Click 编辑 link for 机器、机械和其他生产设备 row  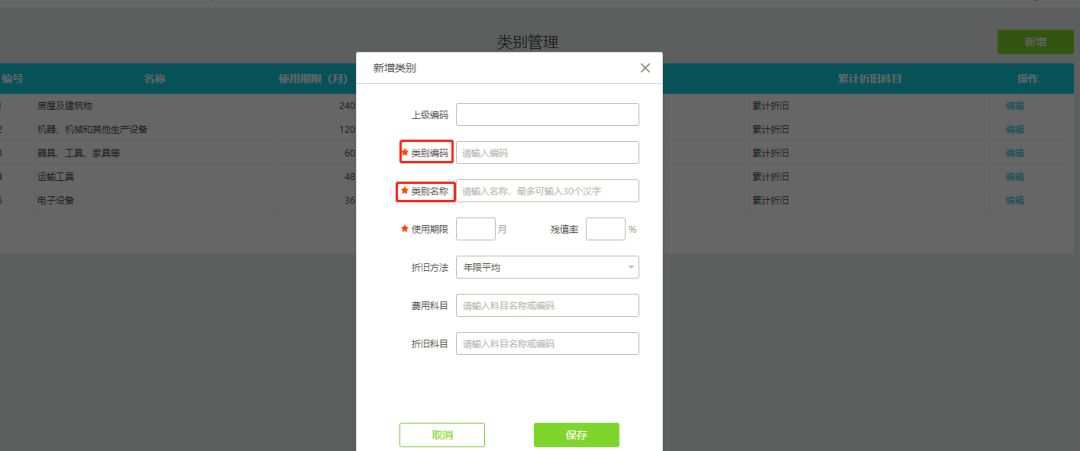coord(1014,129)
